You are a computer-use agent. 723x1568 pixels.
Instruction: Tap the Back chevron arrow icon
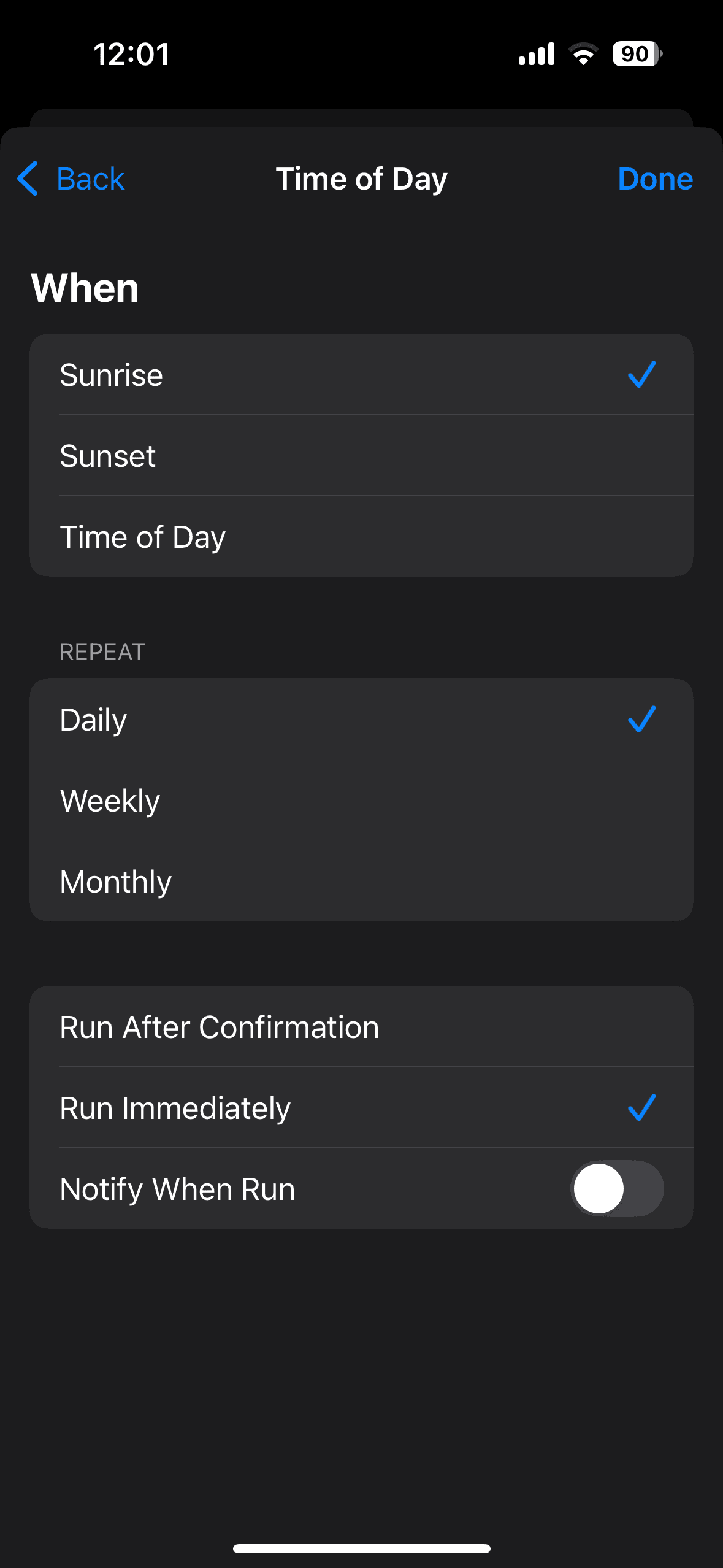point(28,179)
